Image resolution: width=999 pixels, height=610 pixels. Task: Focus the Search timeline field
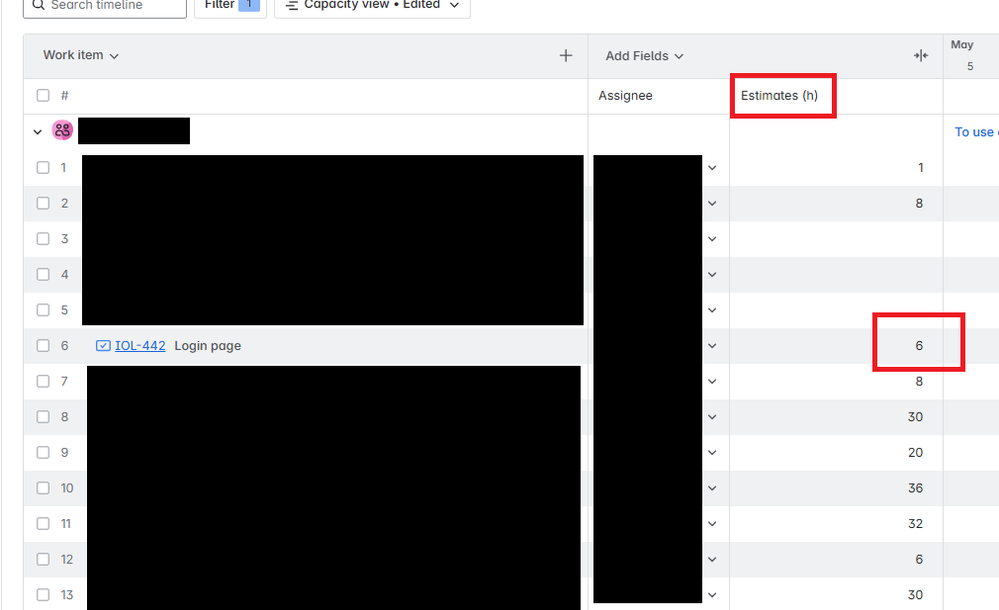tap(105, 6)
